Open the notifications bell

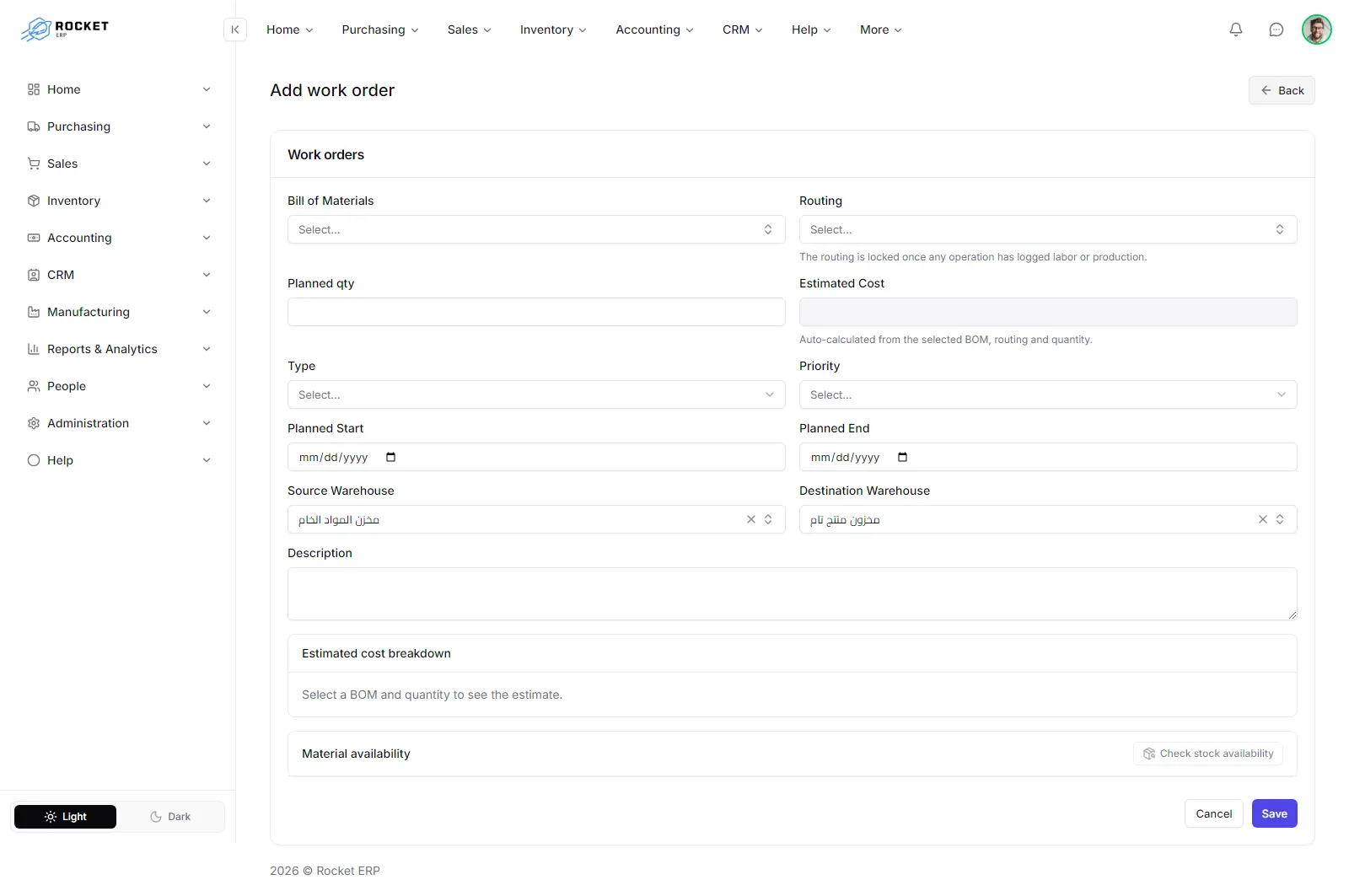tap(1236, 30)
